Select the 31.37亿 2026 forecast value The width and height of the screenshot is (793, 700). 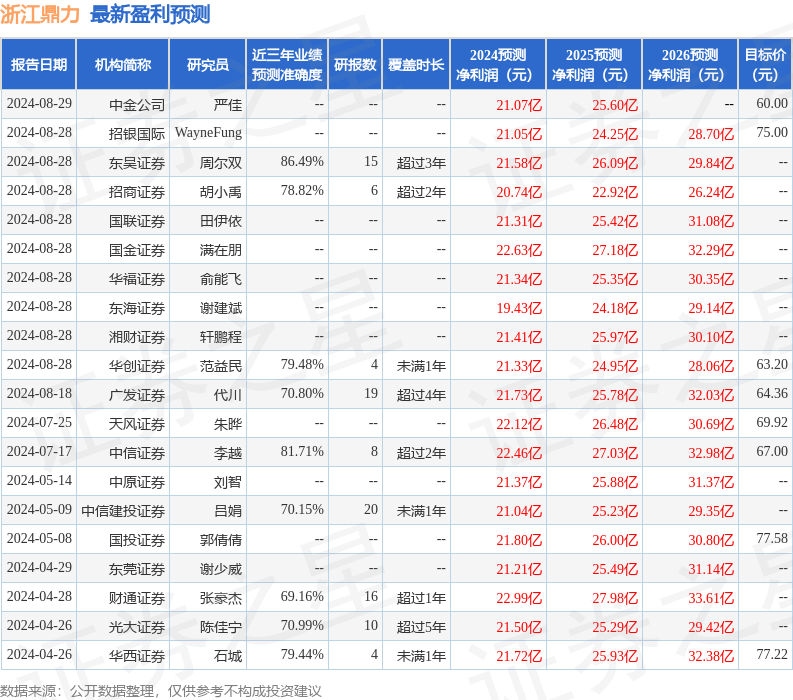[711, 482]
